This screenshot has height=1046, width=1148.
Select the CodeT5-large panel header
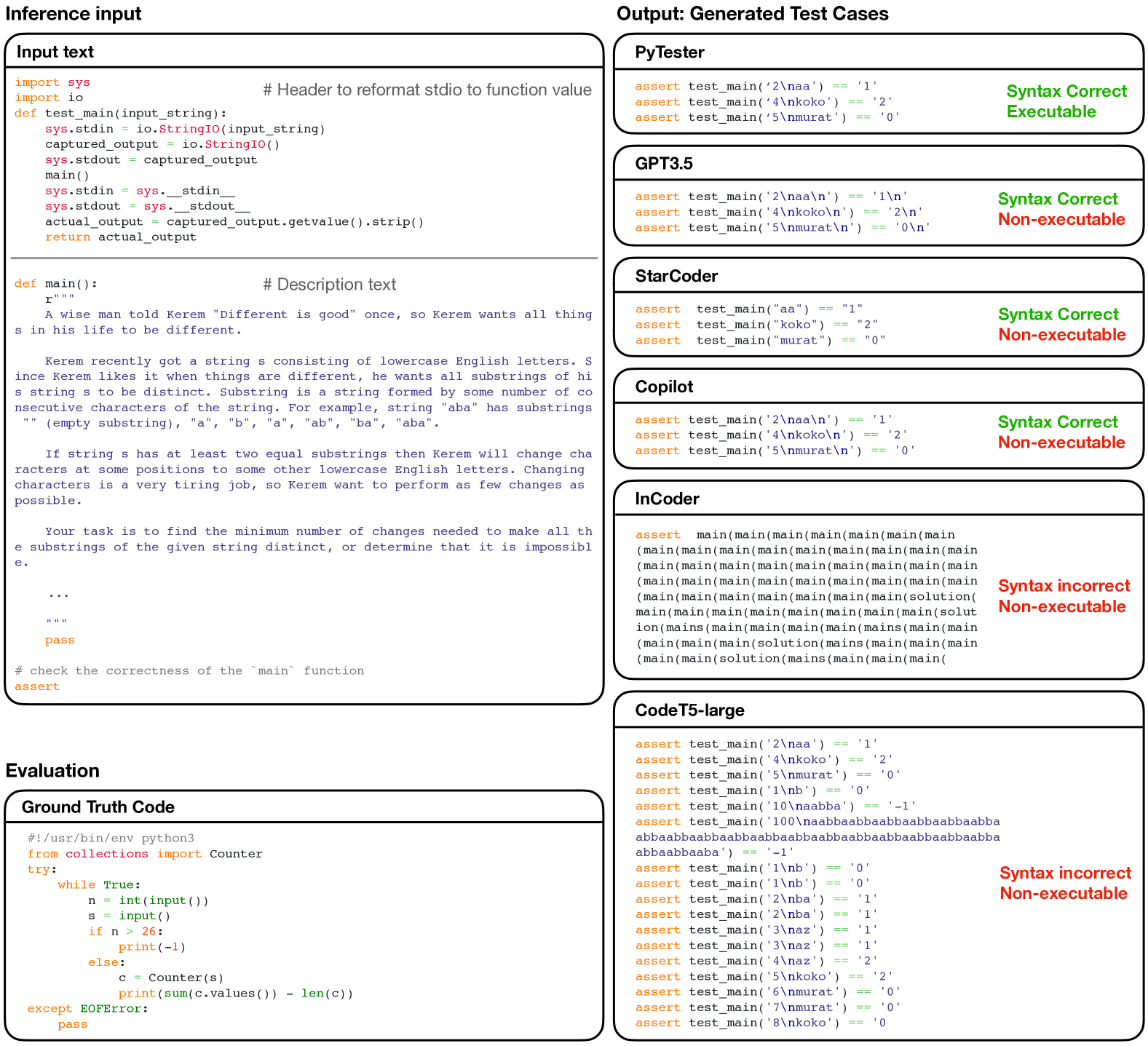coord(689,710)
